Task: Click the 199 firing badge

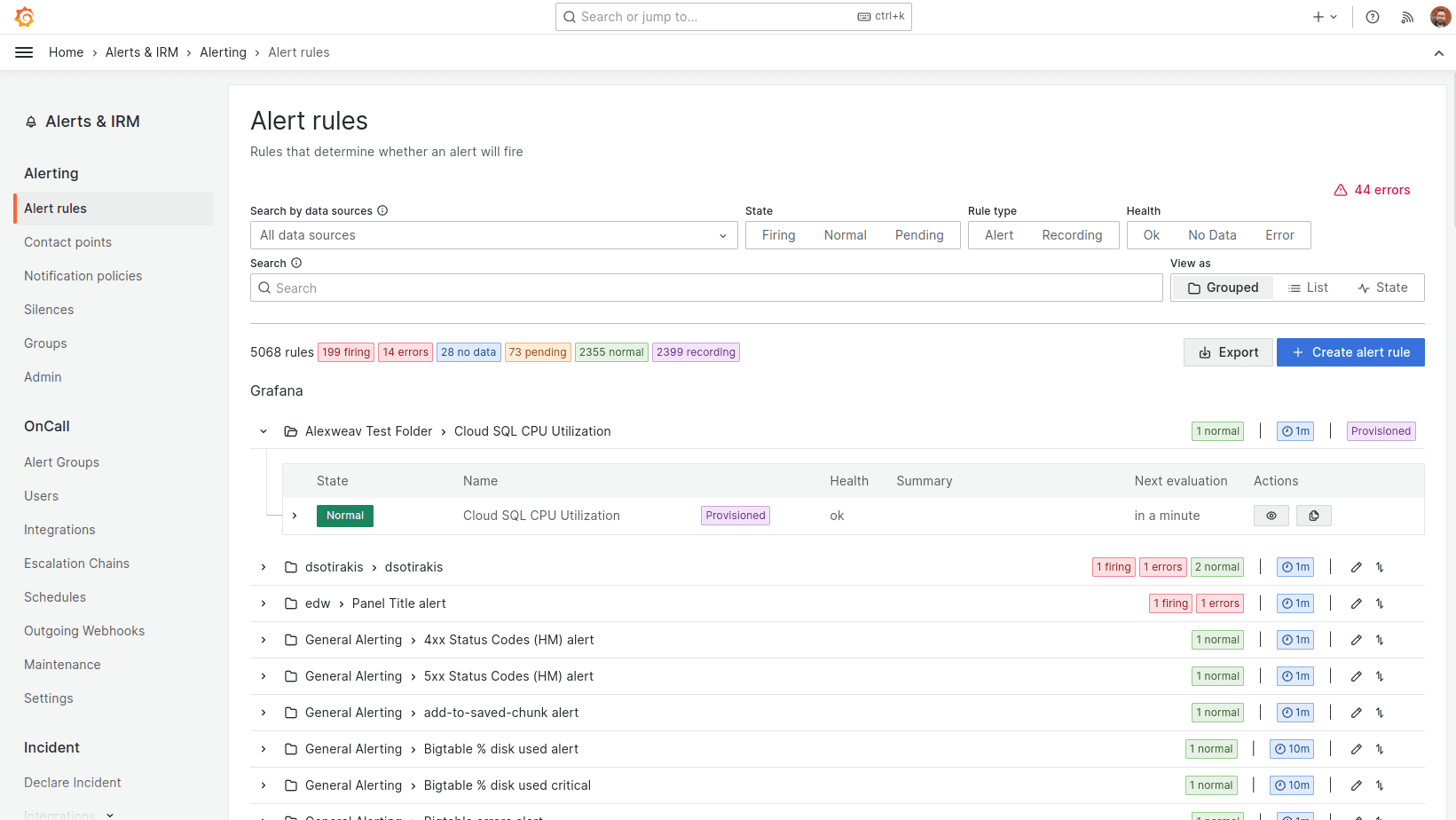Action: (x=346, y=352)
